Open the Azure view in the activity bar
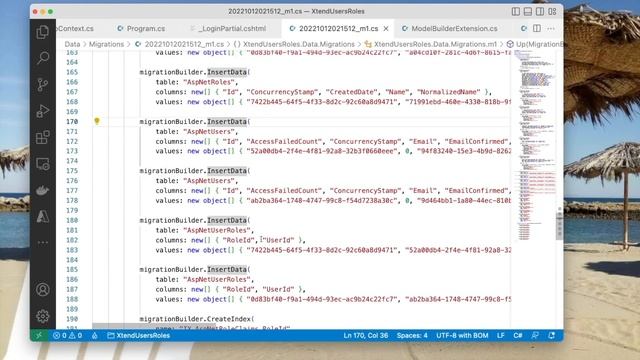 (x=42, y=216)
